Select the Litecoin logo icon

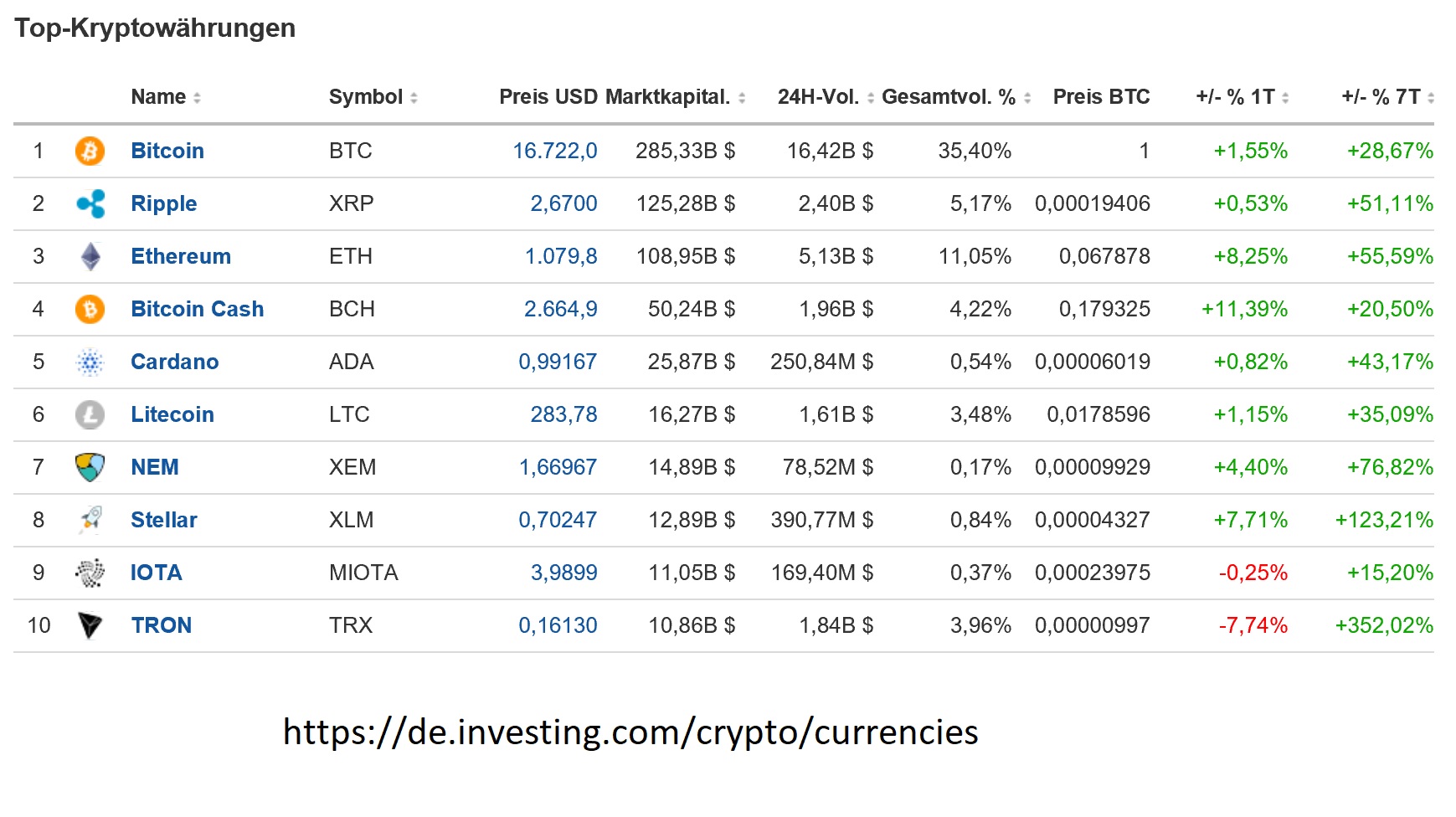point(90,414)
